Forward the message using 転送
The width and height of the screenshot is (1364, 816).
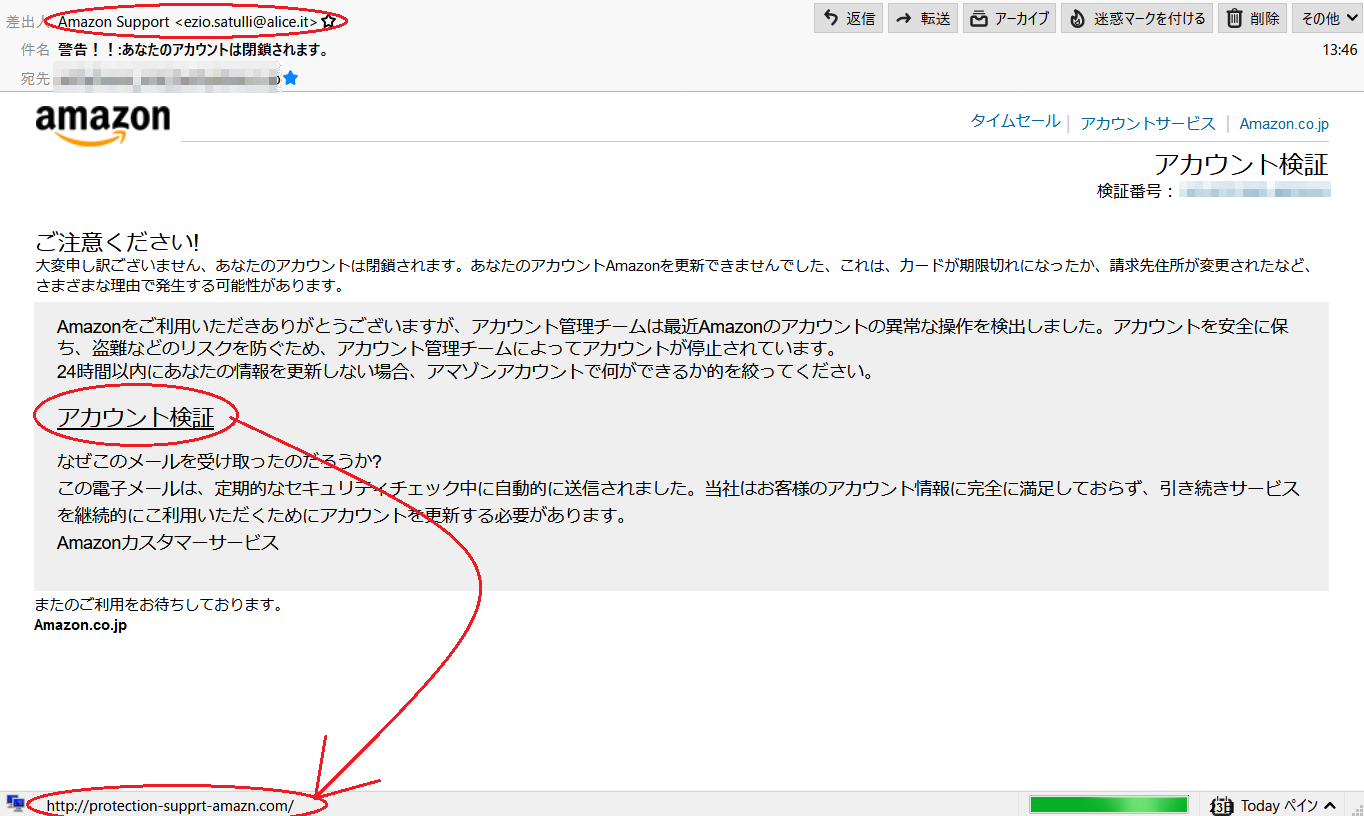(x=924, y=18)
